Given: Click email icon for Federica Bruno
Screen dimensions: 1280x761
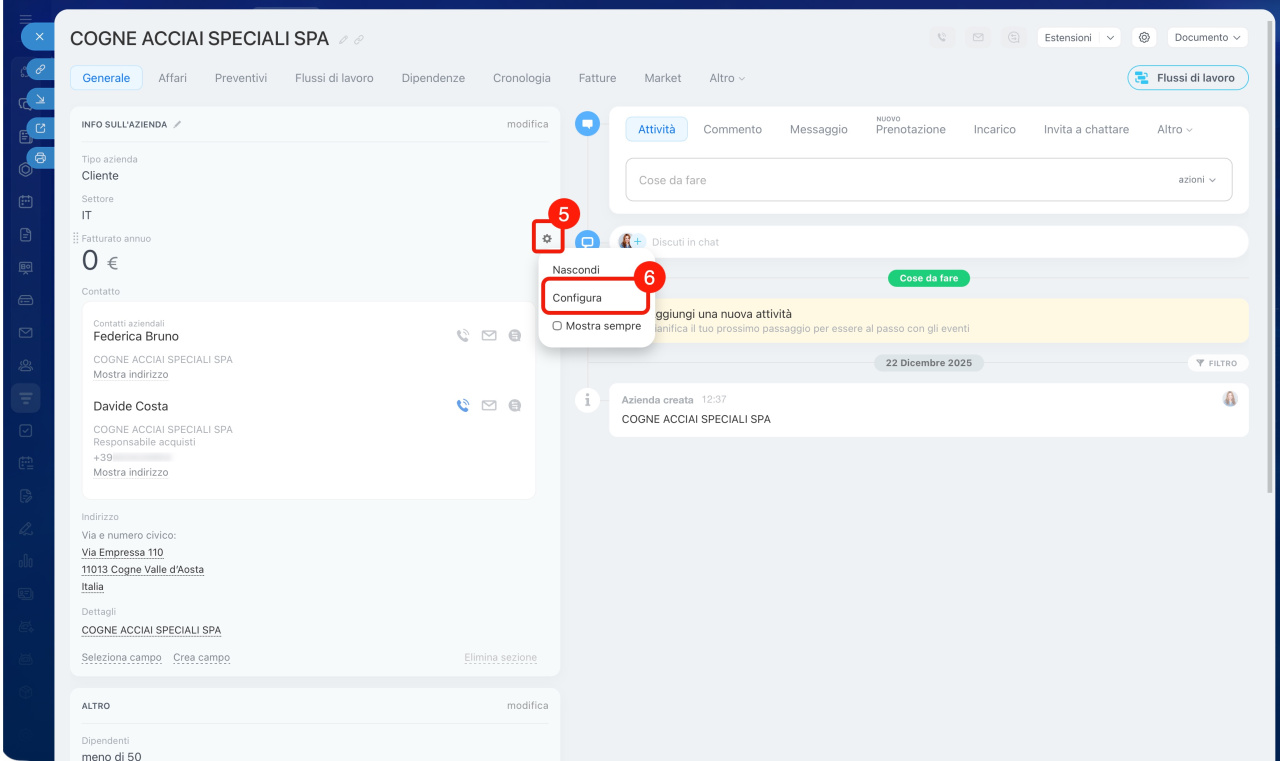Looking at the screenshot, I should [x=489, y=336].
